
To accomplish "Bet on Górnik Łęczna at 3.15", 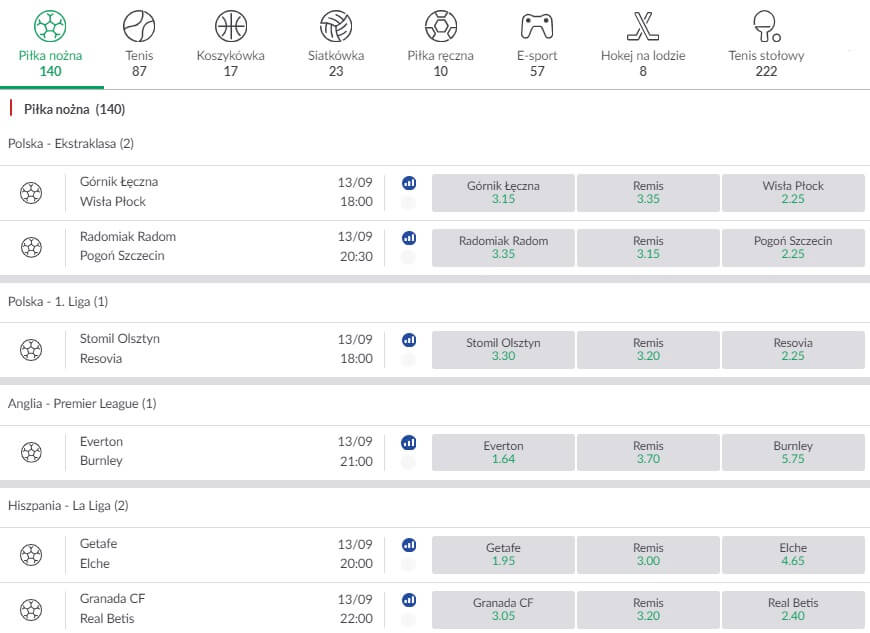I will tap(503, 193).
